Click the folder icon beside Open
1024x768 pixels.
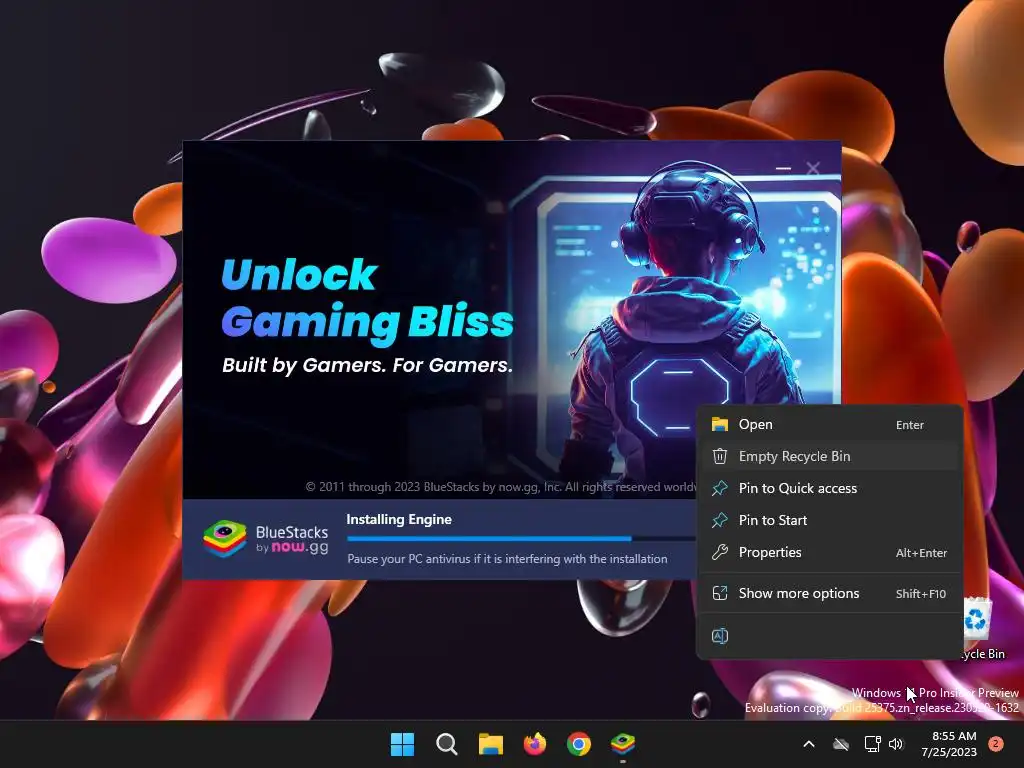[720, 424]
